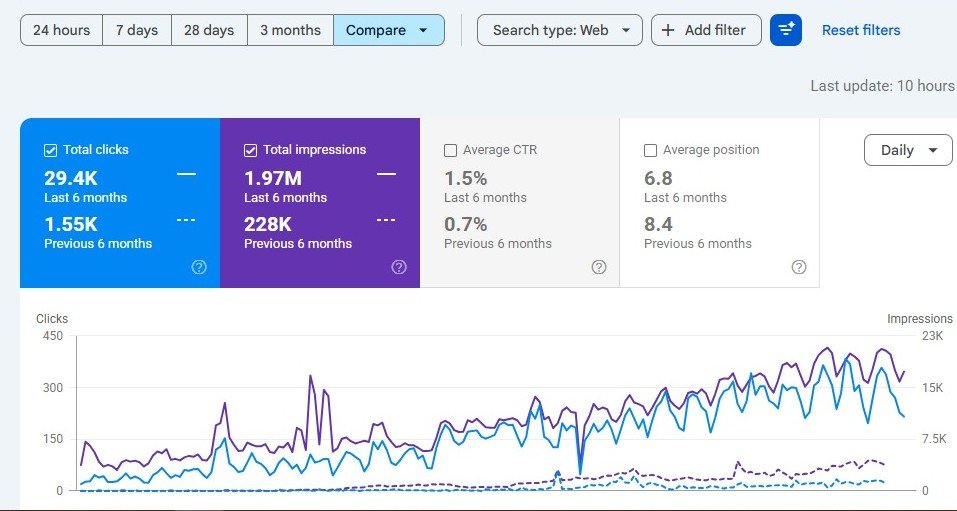Viewport: 957px width, 511px height.
Task: Click the blue filter sparkle icon button
Action: coord(786,30)
